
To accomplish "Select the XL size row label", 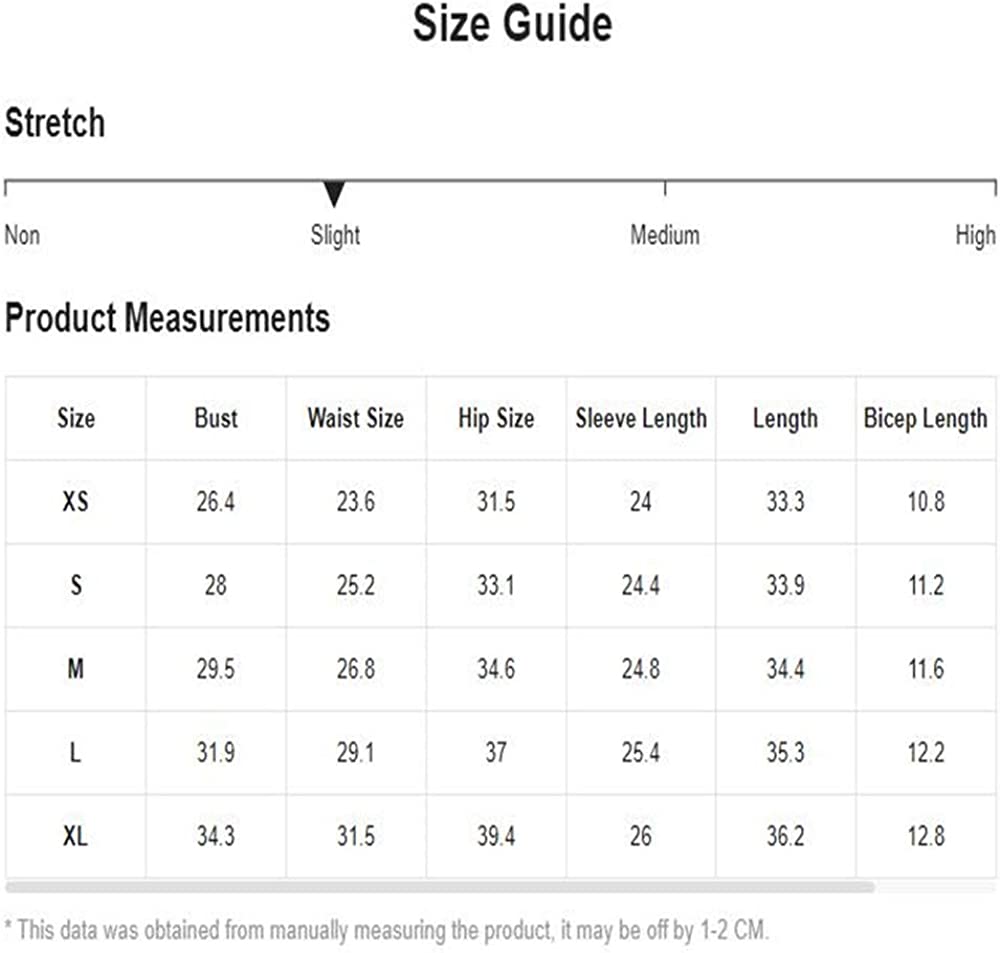I will pyautogui.click(x=75, y=836).
